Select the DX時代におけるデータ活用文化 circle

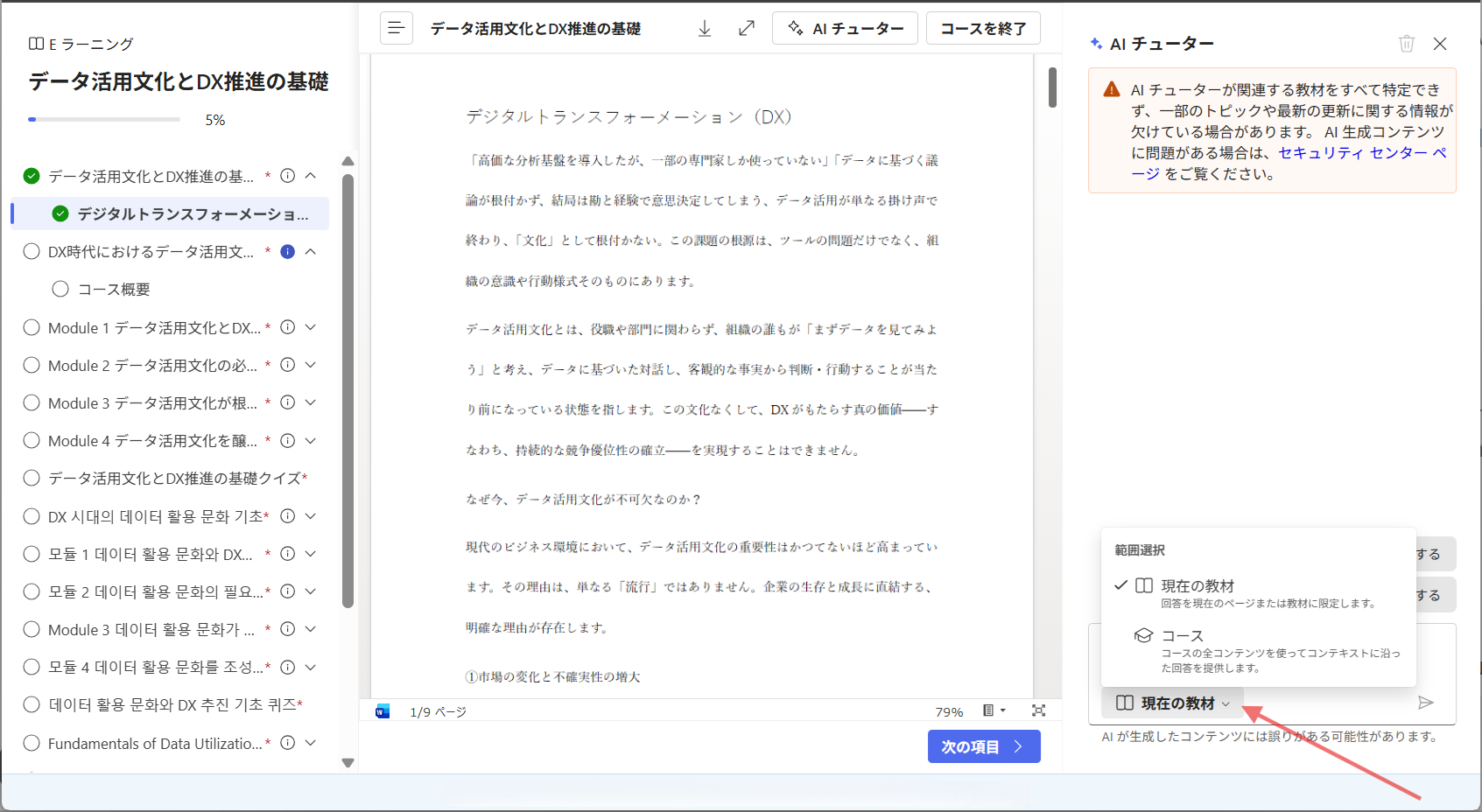click(x=32, y=252)
